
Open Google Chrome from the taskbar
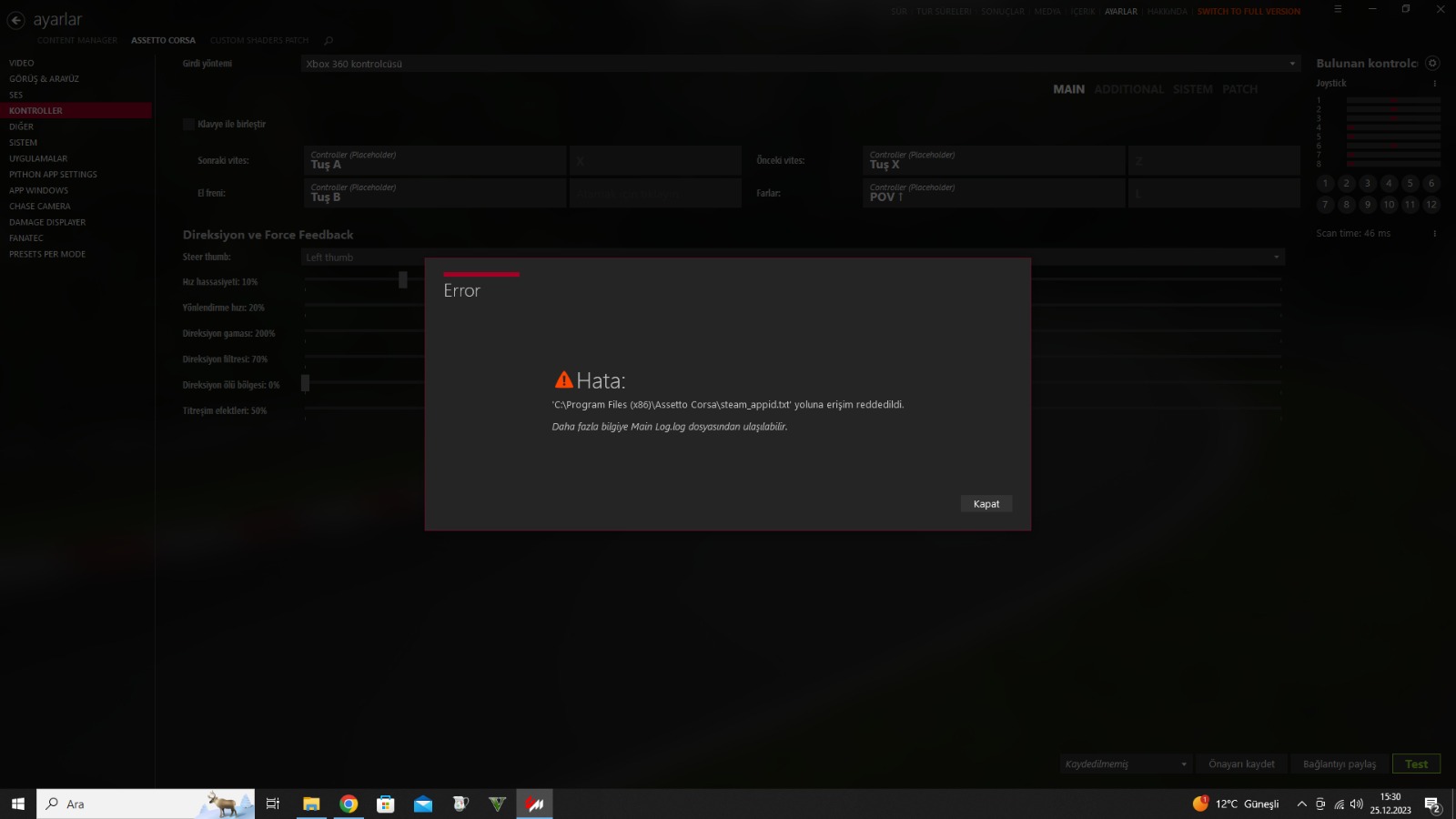pyautogui.click(x=349, y=804)
